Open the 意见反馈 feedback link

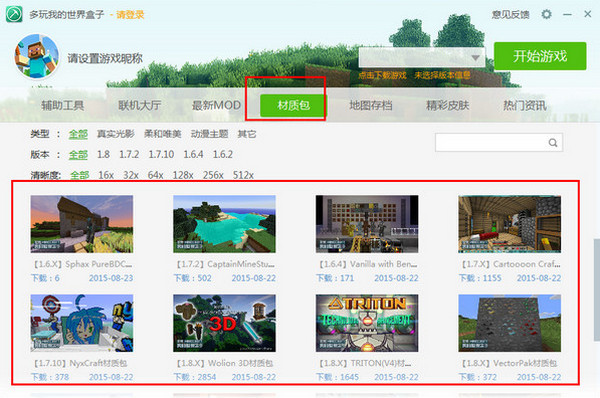[510, 15]
